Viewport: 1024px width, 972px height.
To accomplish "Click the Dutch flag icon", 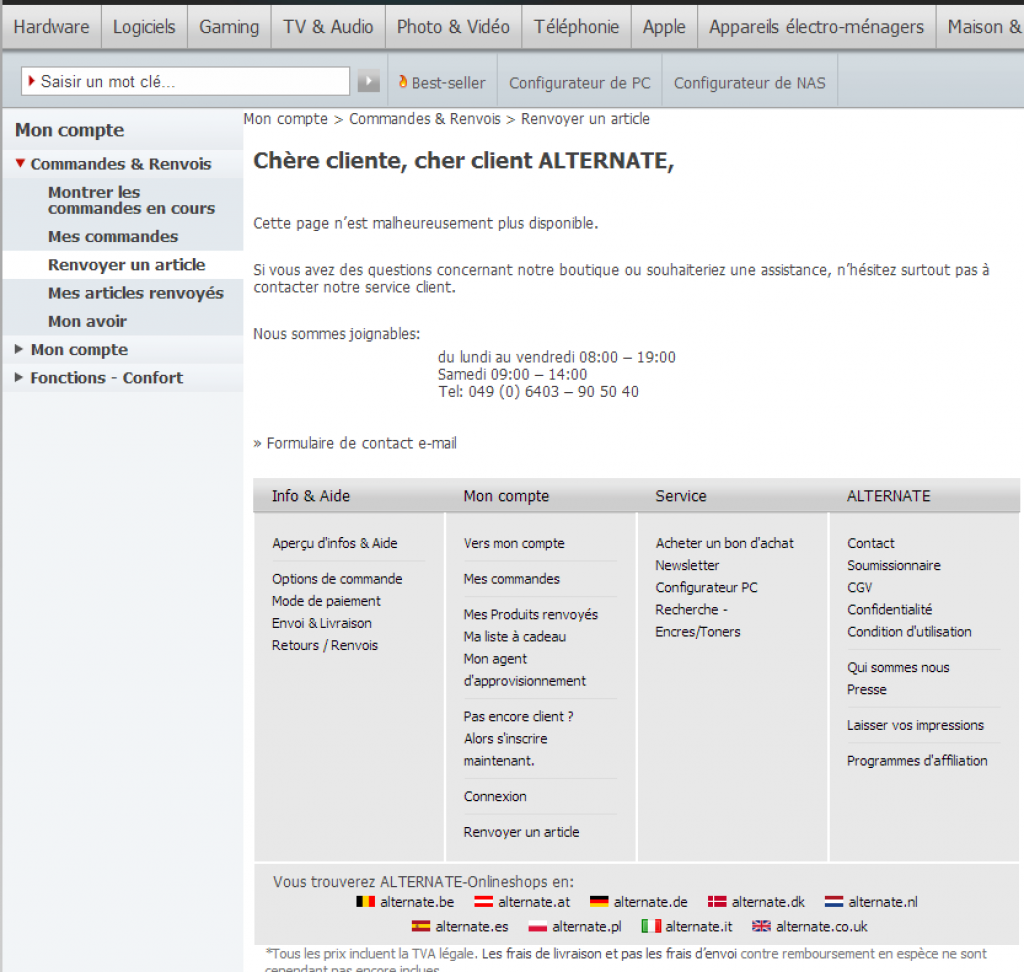I will (834, 901).
